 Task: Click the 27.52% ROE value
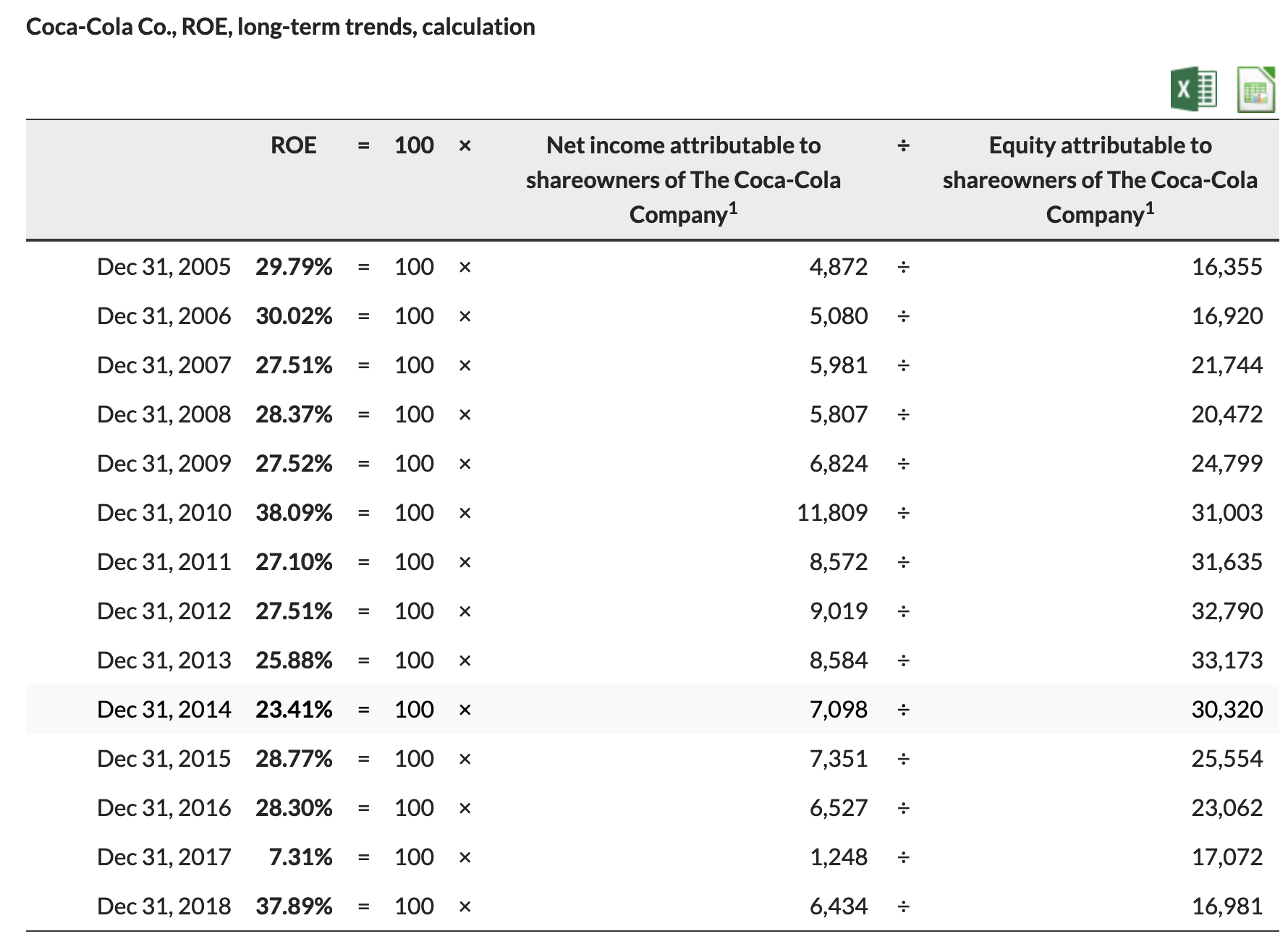pyautogui.click(x=294, y=464)
